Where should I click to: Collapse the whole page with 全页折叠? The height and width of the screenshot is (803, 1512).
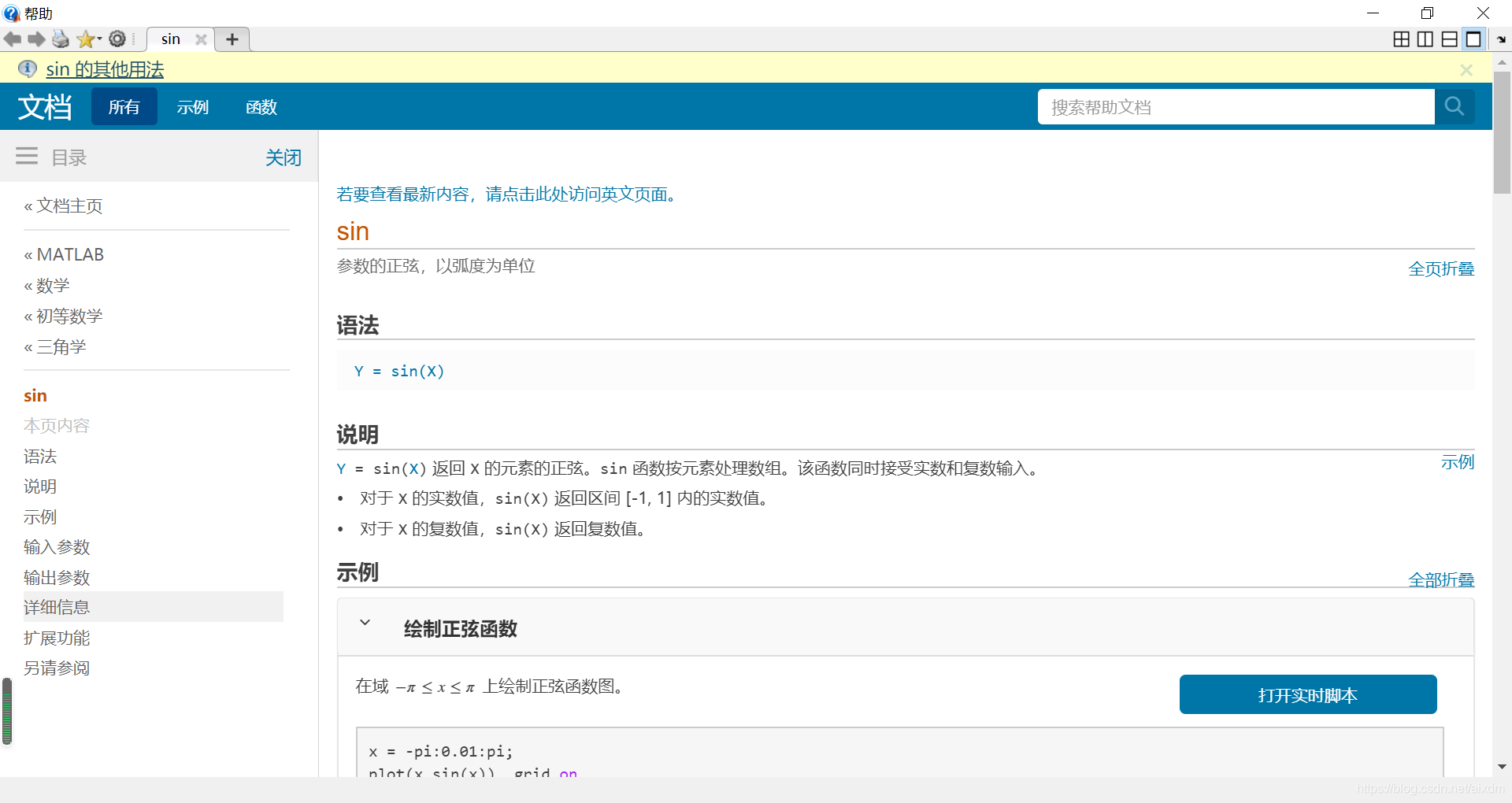point(1441,269)
